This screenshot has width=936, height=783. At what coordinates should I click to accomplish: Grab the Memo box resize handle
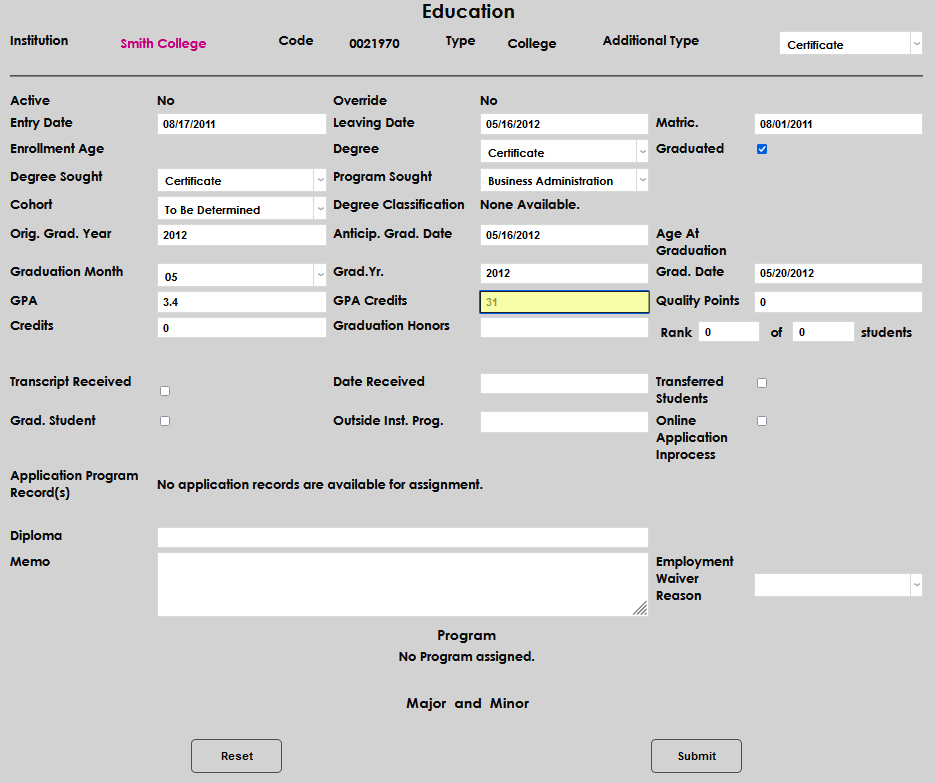coord(640,608)
